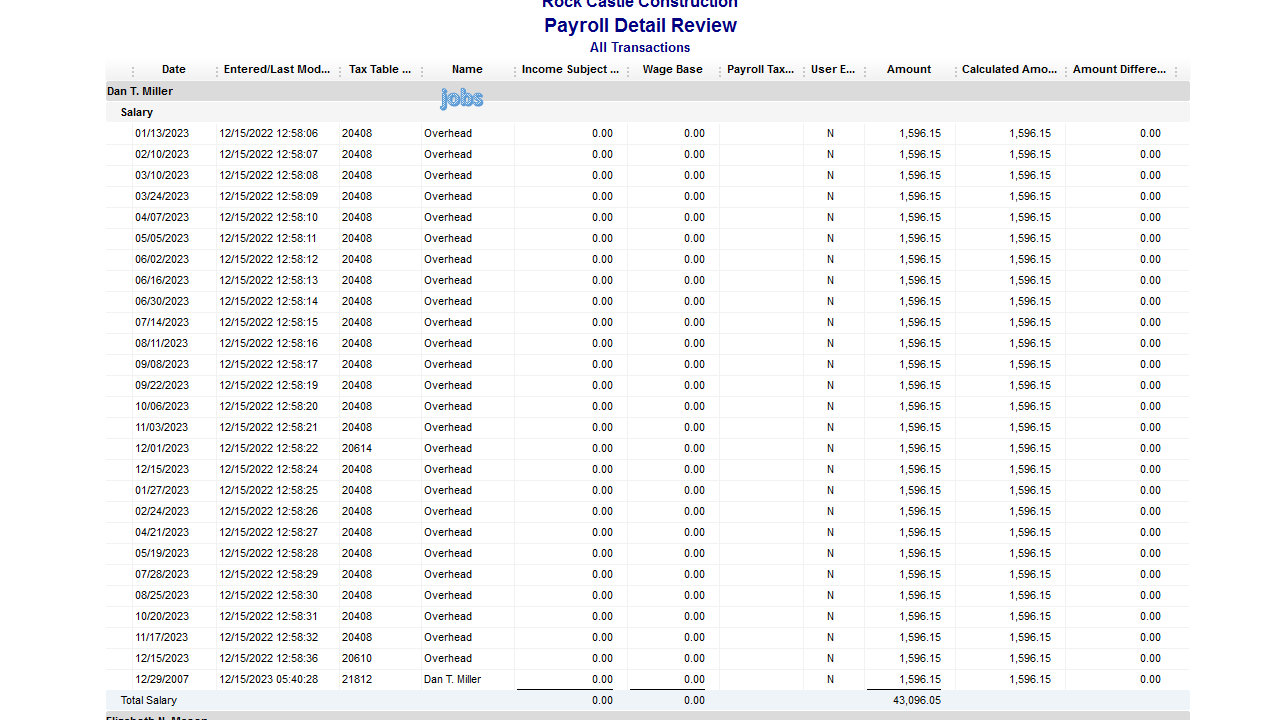Click resize handle between Name and Income Subject
The image size is (1280, 720).
click(x=513, y=71)
